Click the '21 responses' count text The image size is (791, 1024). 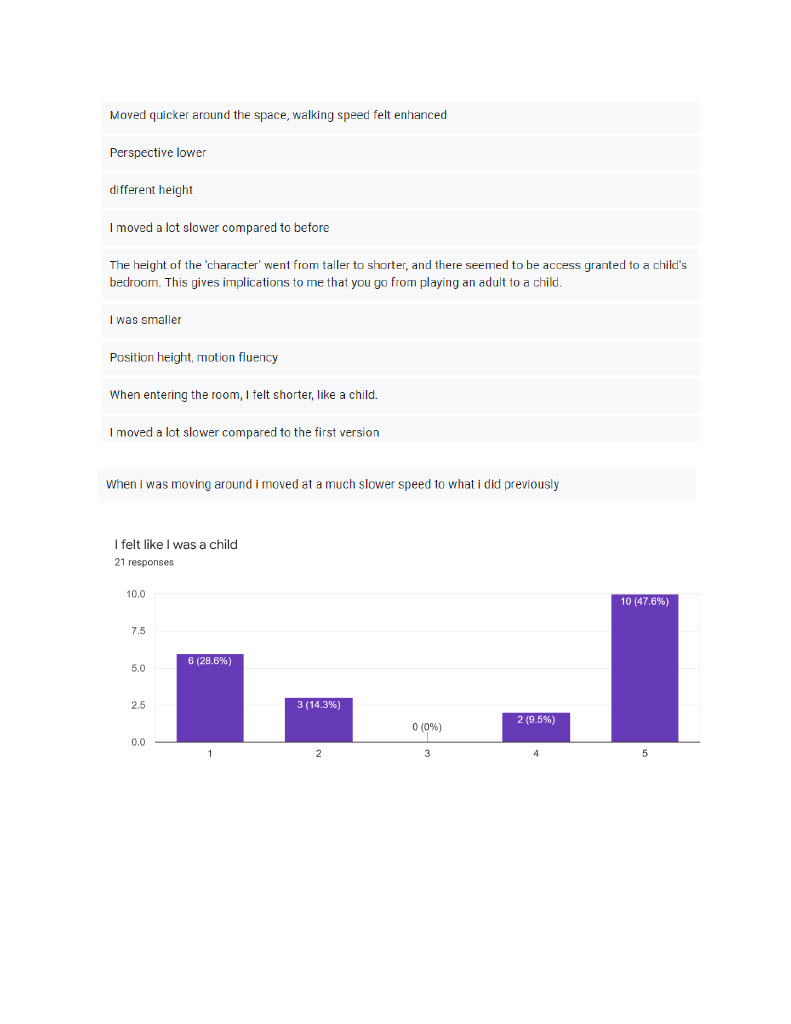(144, 562)
